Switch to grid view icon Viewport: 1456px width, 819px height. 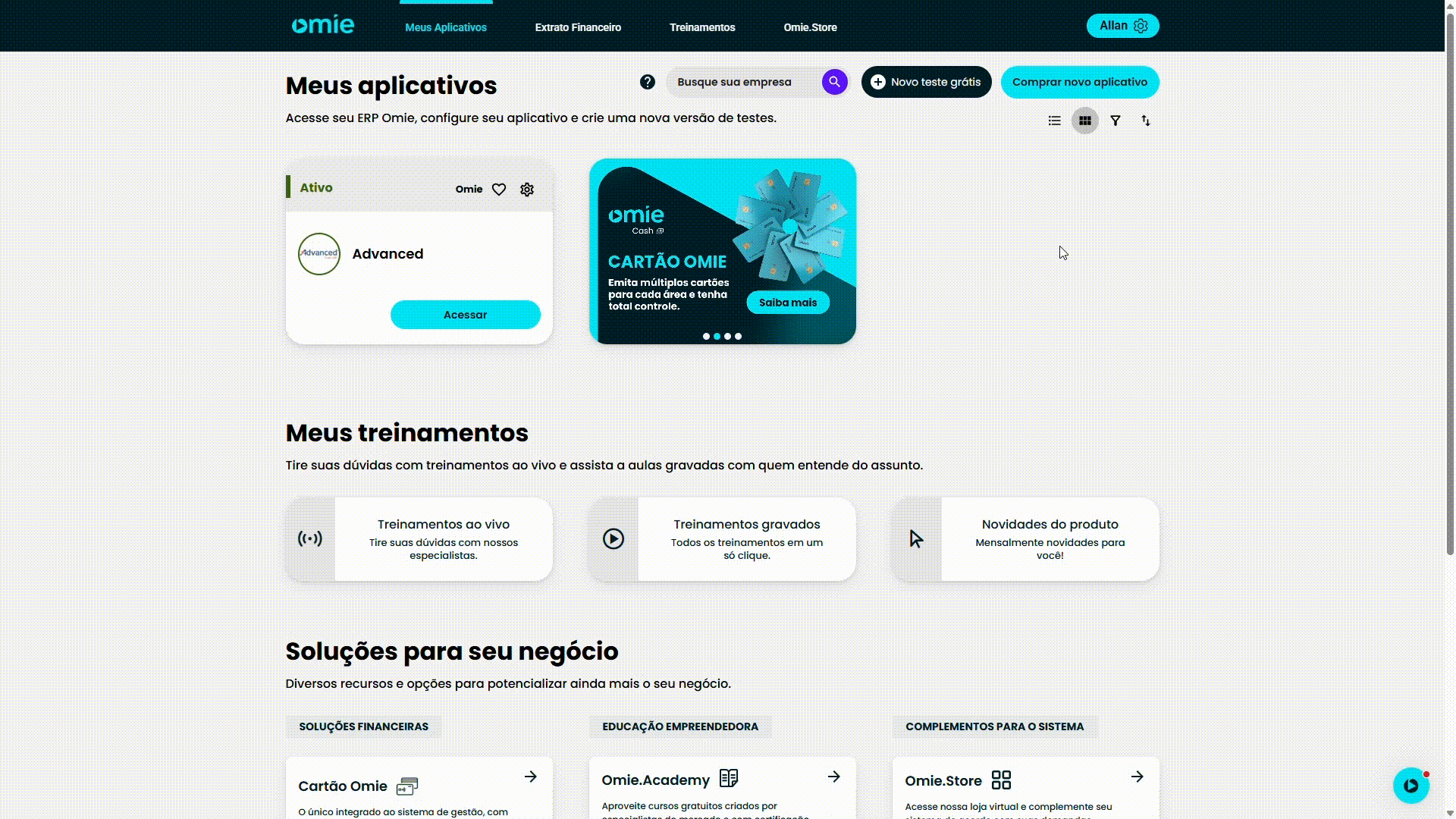coord(1085,121)
